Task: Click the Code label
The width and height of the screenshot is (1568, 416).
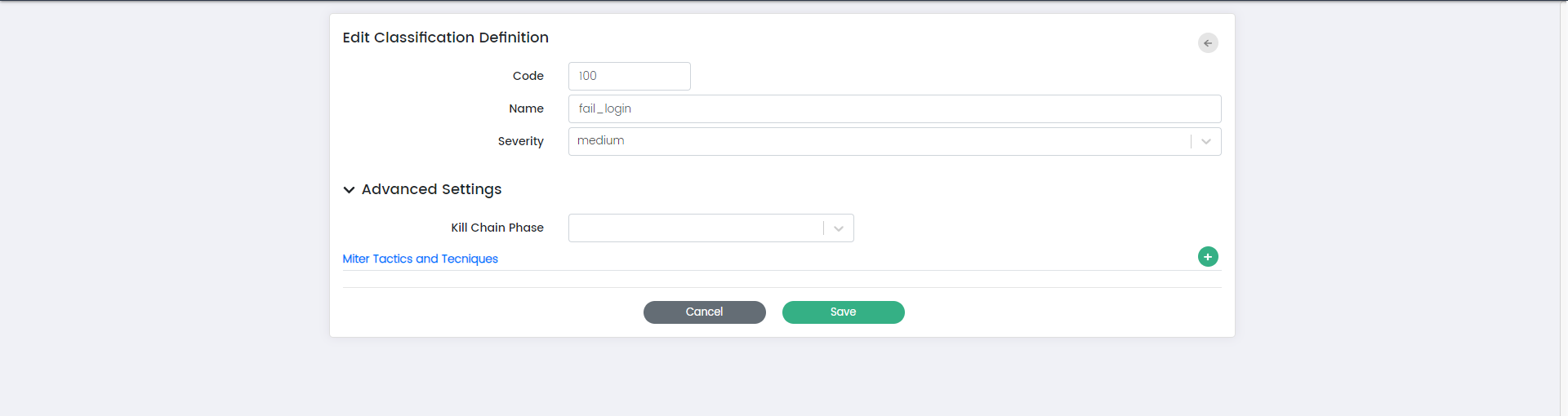Action: click(528, 76)
